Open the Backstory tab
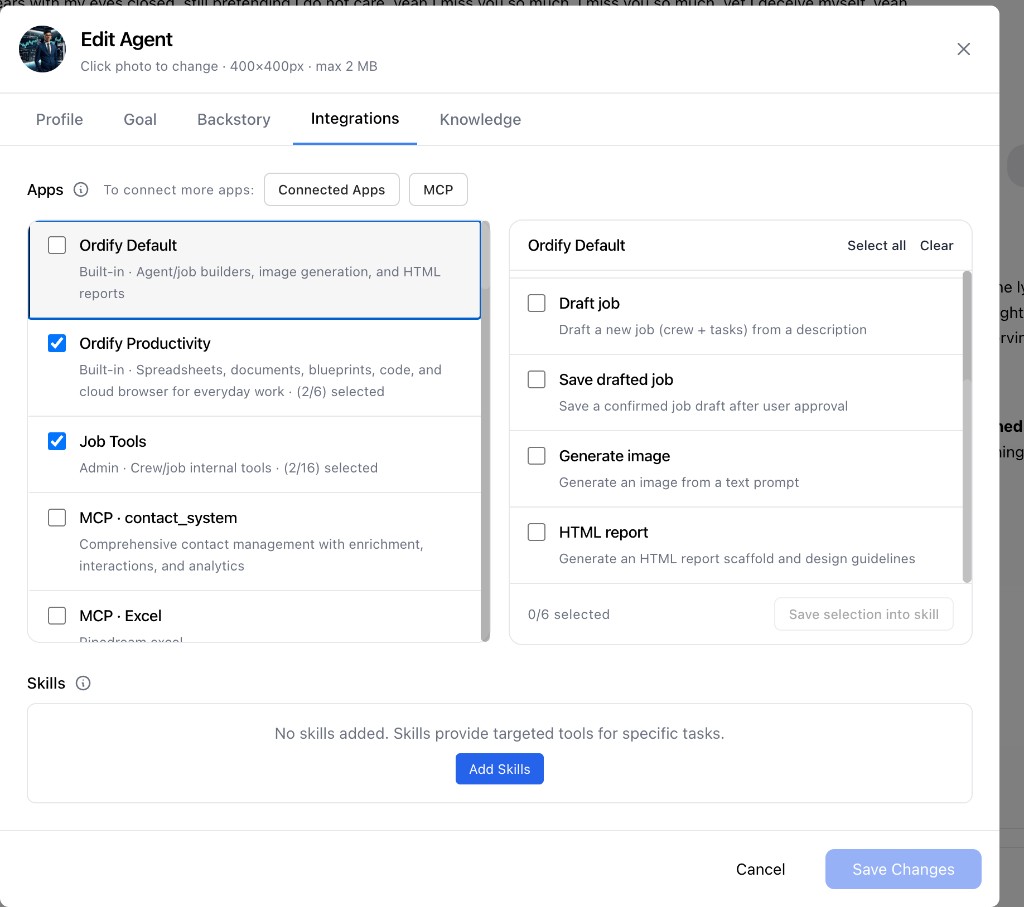This screenshot has width=1024, height=907. (234, 119)
